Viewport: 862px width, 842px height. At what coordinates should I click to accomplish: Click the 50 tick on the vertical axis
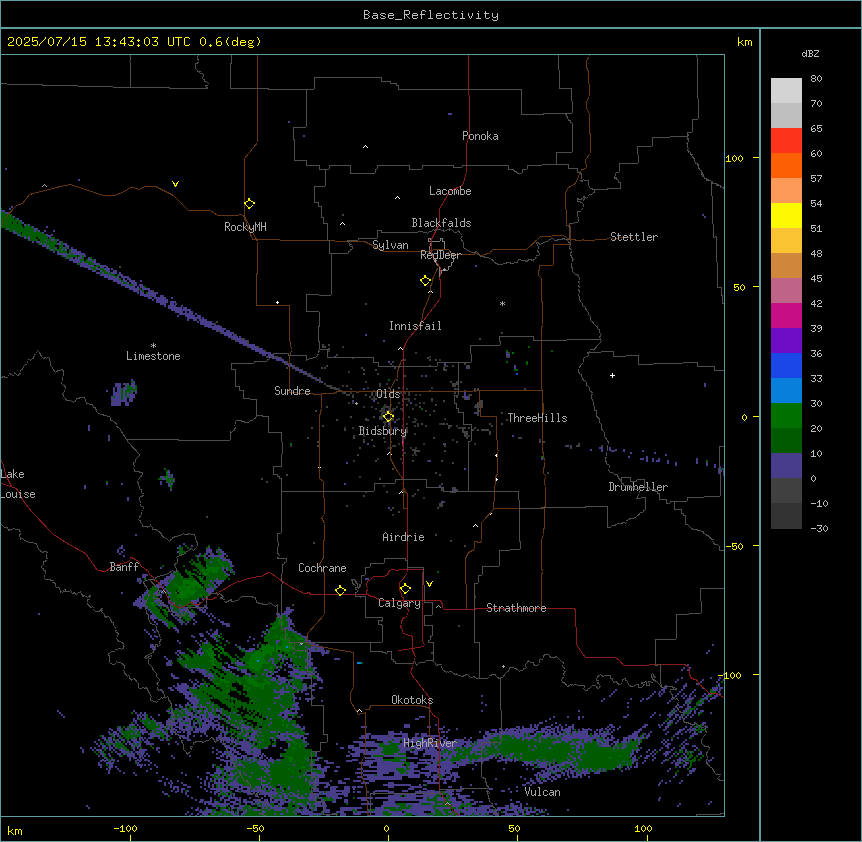pyautogui.click(x=739, y=287)
